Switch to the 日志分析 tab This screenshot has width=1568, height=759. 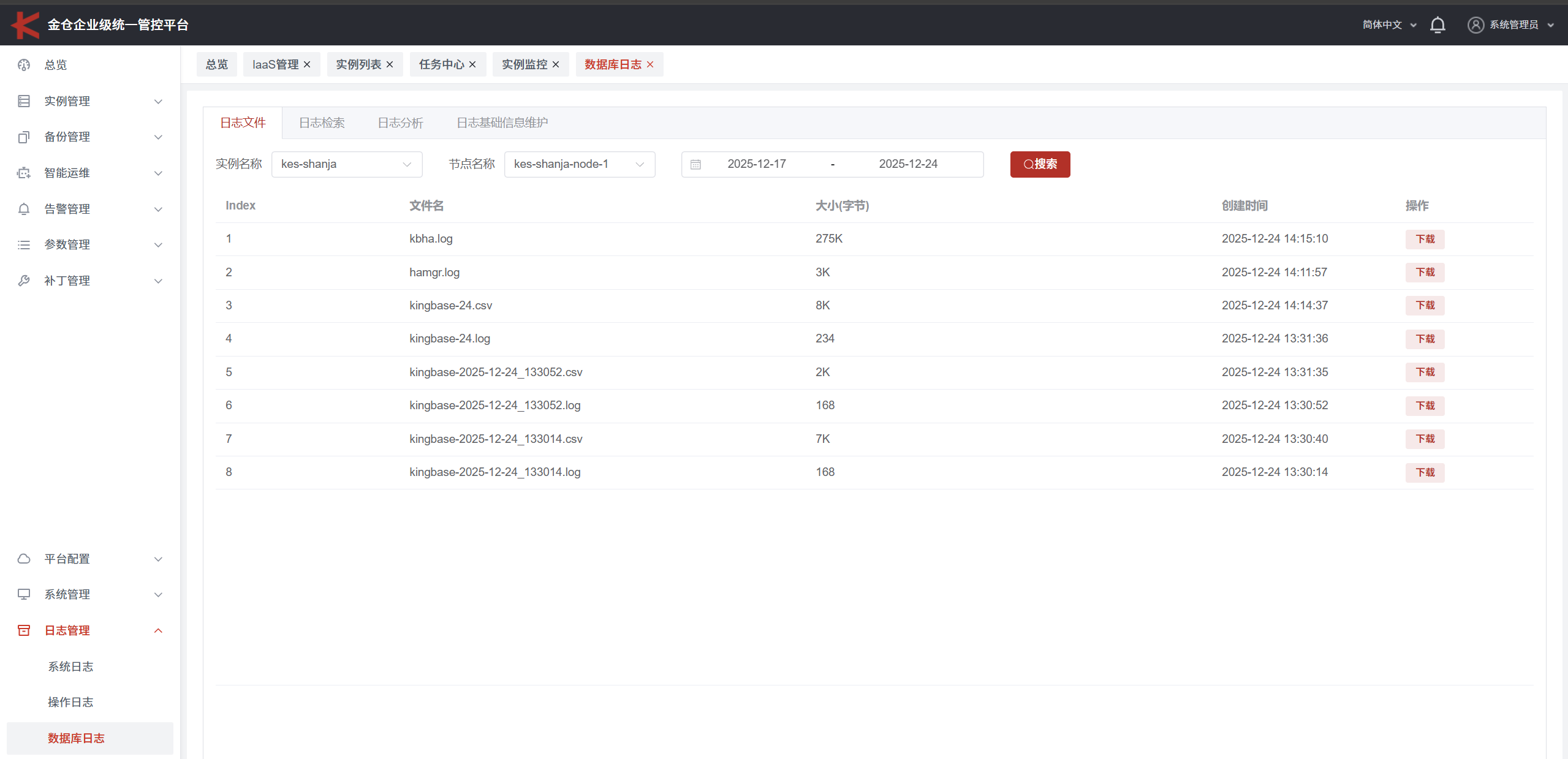[400, 123]
